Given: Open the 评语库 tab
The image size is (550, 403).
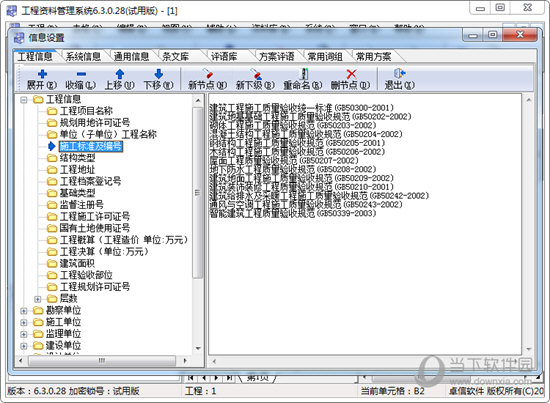Looking at the screenshot, I should (224, 56).
